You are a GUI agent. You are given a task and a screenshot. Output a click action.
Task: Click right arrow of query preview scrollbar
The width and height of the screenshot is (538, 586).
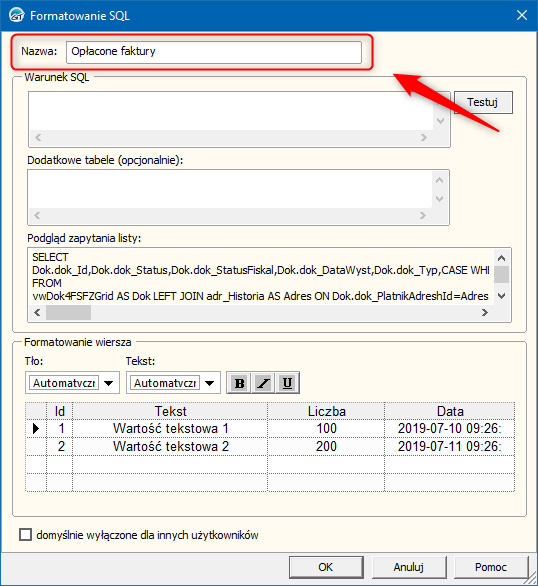(x=485, y=312)
